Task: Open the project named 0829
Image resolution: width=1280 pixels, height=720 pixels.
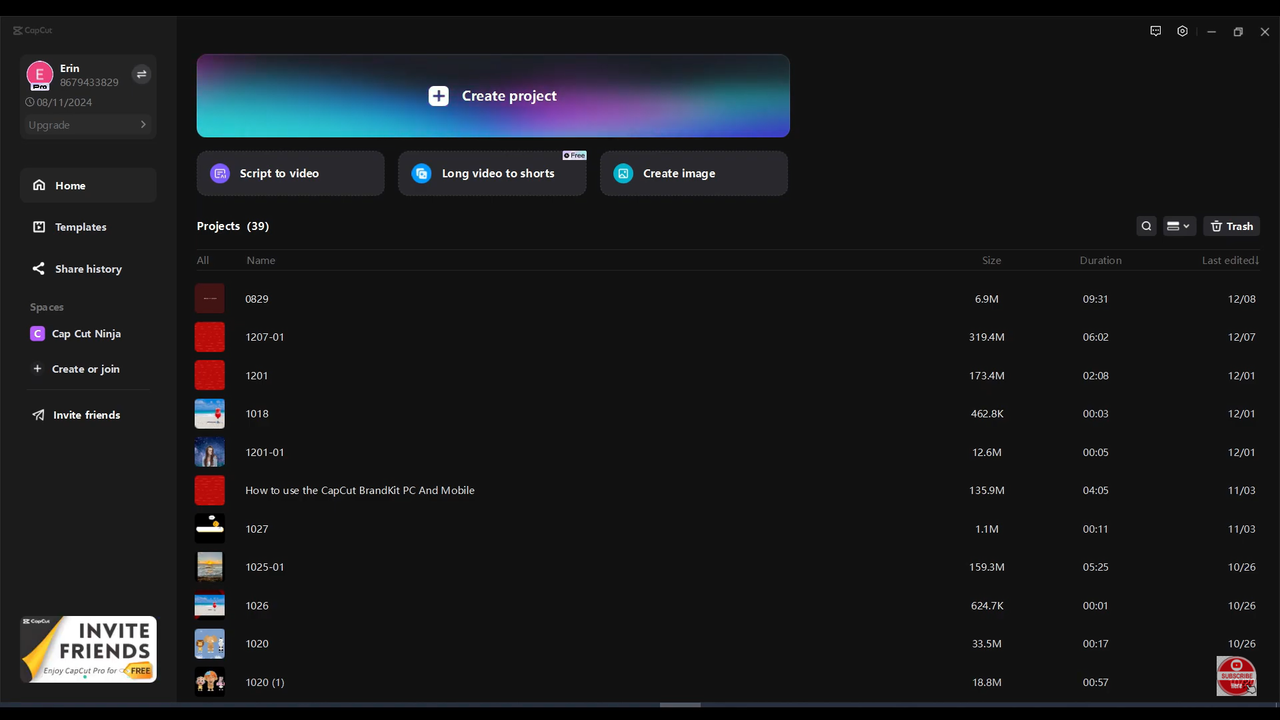Action: coord(257,298)
